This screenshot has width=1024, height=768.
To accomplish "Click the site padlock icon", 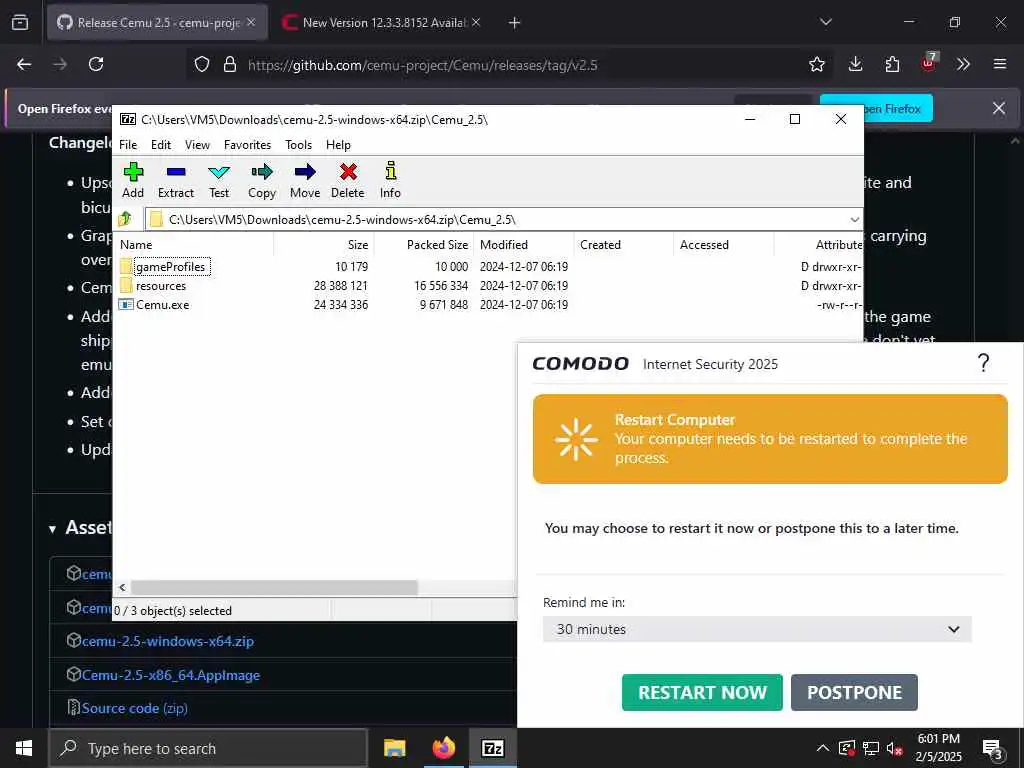I will coord(229,64).
